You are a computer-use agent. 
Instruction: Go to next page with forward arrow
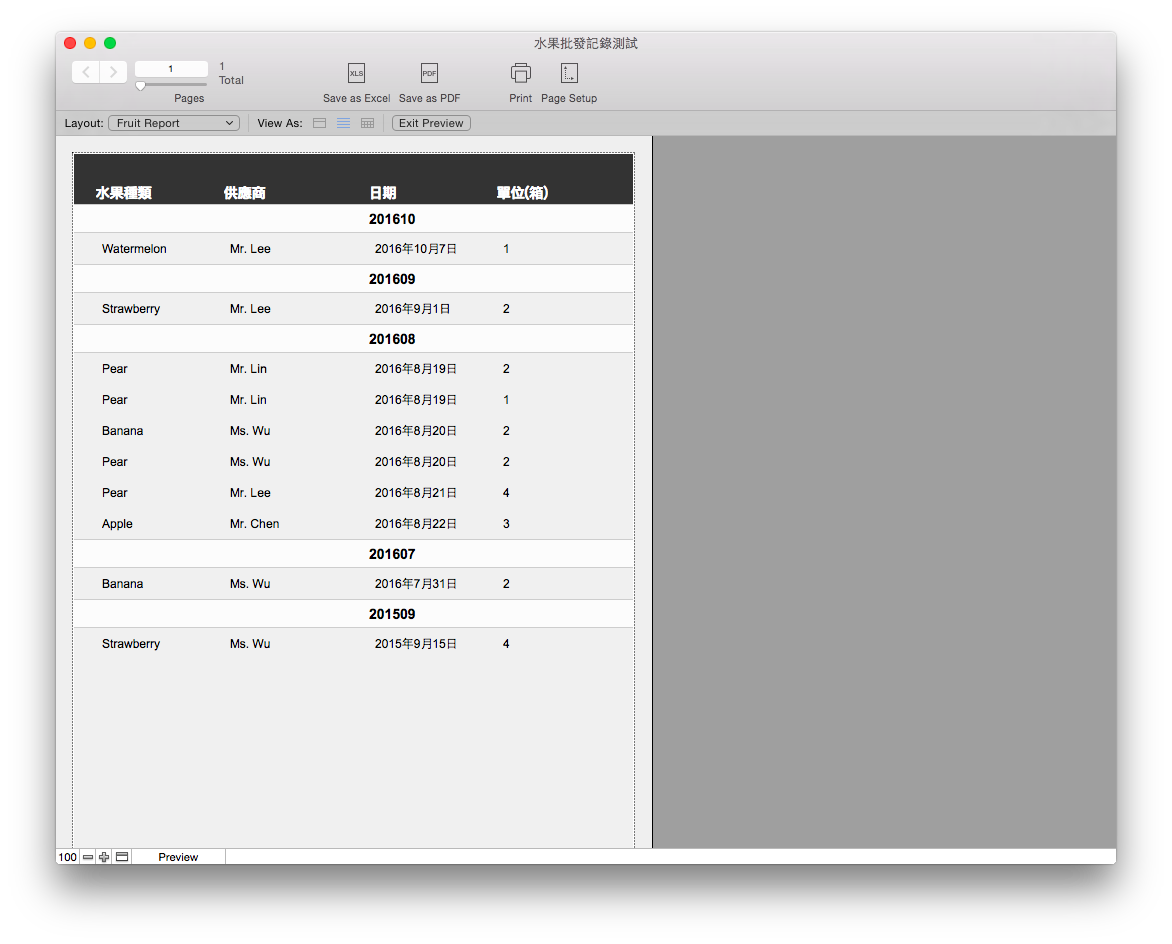[x=114, y=72]
